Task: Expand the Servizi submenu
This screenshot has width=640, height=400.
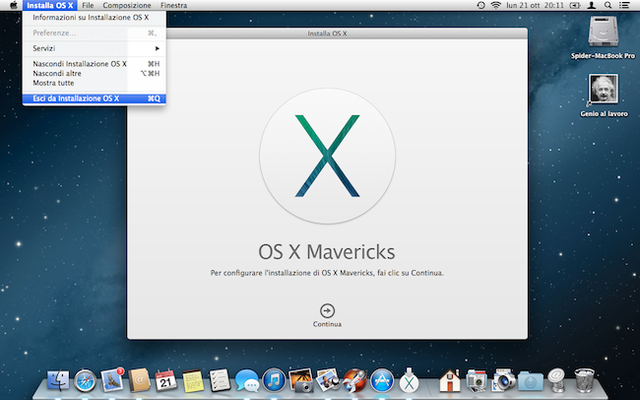Action: click(x=94, y=48)
